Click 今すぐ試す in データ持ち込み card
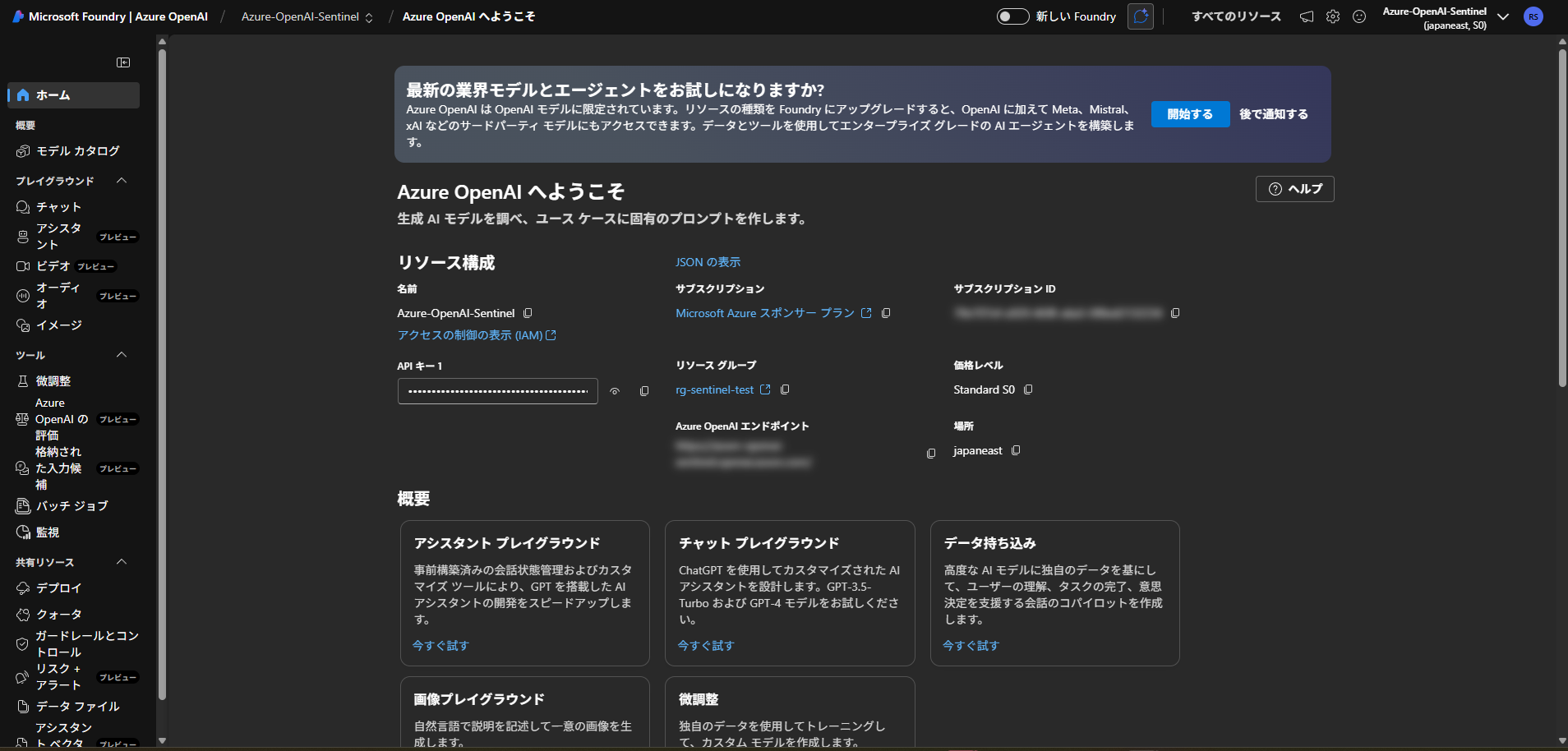1568x751 pixels. coord(971,646)
